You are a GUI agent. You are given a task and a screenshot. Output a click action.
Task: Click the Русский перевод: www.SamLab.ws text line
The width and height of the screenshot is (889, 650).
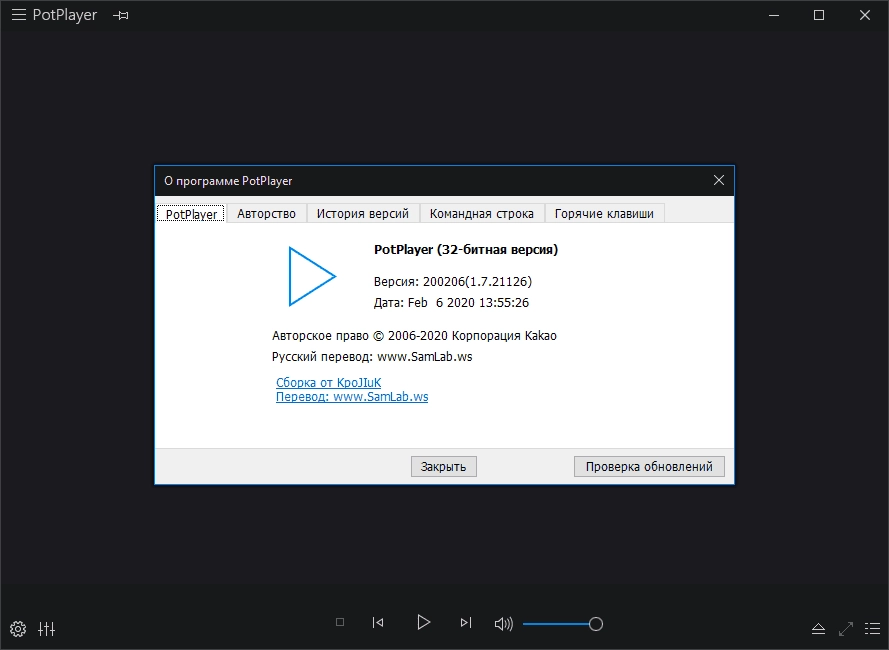[372, 357]
